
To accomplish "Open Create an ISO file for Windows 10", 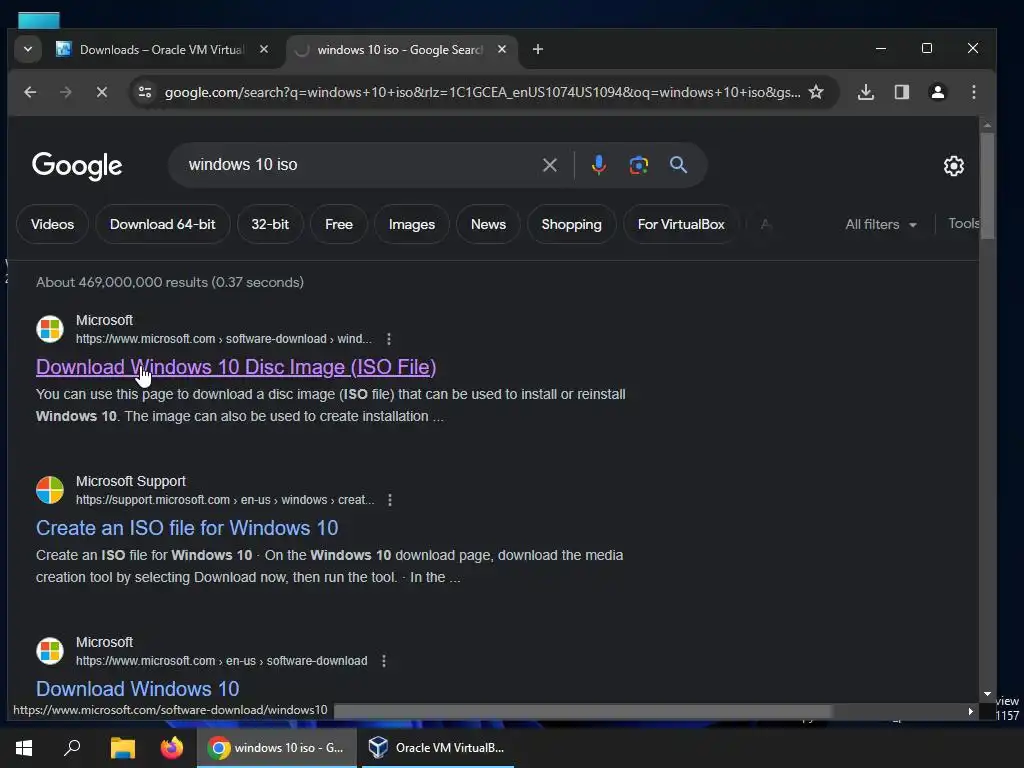I will click(x=187, y=528).
